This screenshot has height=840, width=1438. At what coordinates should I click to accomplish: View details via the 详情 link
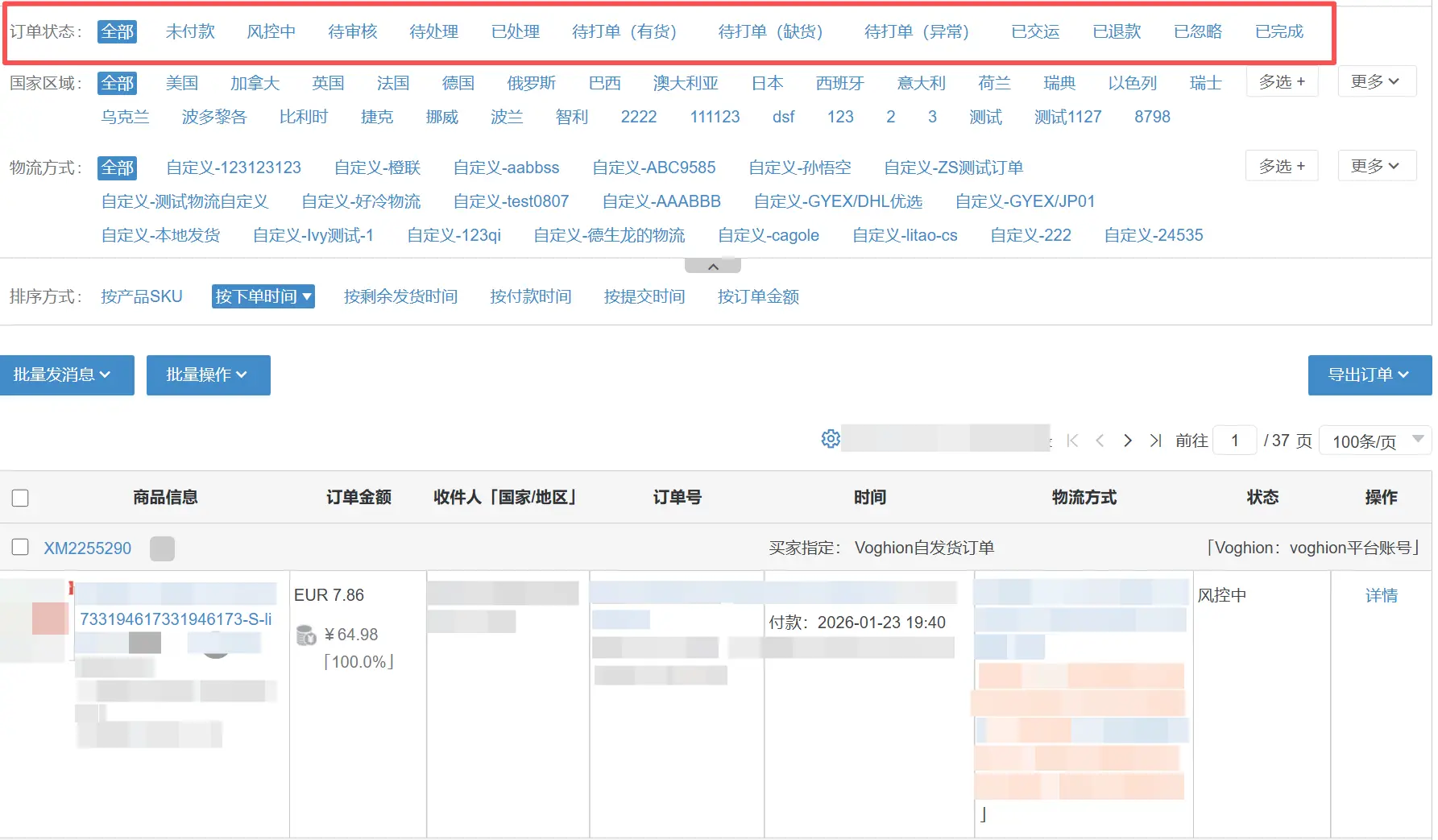point(1382,595)
